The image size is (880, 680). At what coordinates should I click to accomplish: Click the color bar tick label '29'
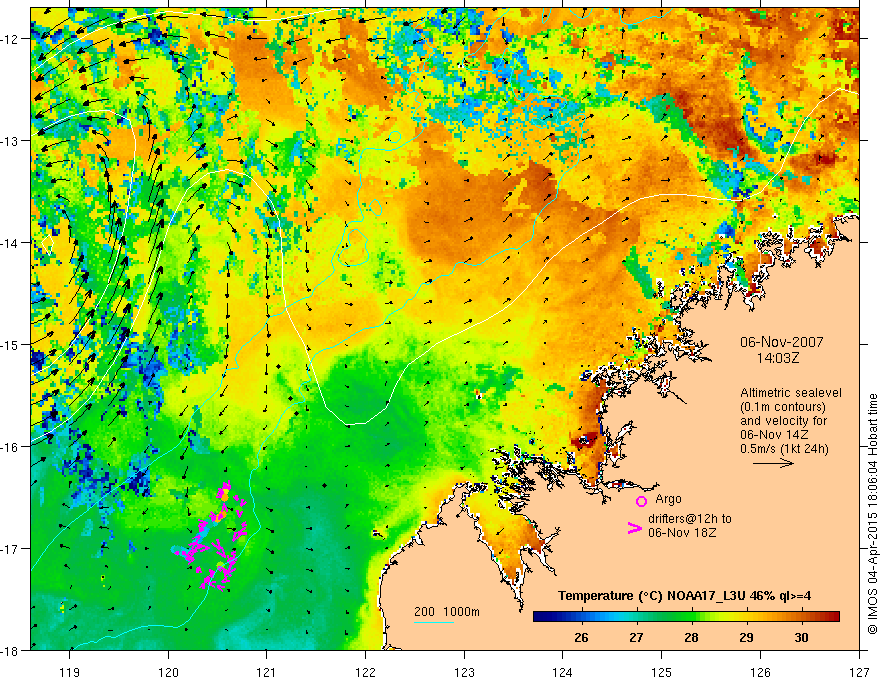point(746,638)
